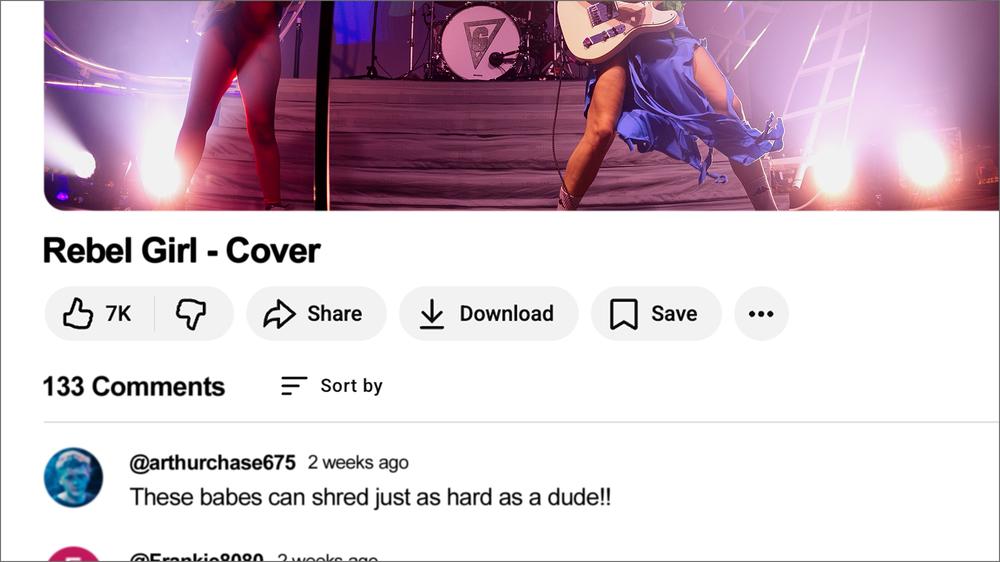Click the Save button label

coord(674,314)
